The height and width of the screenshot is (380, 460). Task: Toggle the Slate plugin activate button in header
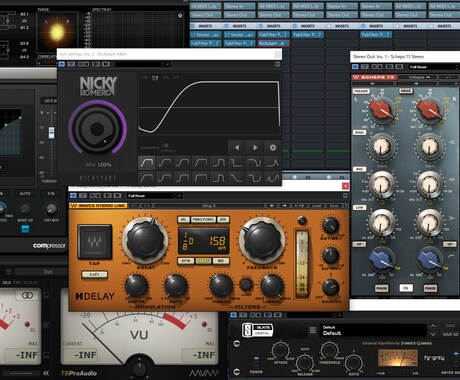[x=234, y=315]
